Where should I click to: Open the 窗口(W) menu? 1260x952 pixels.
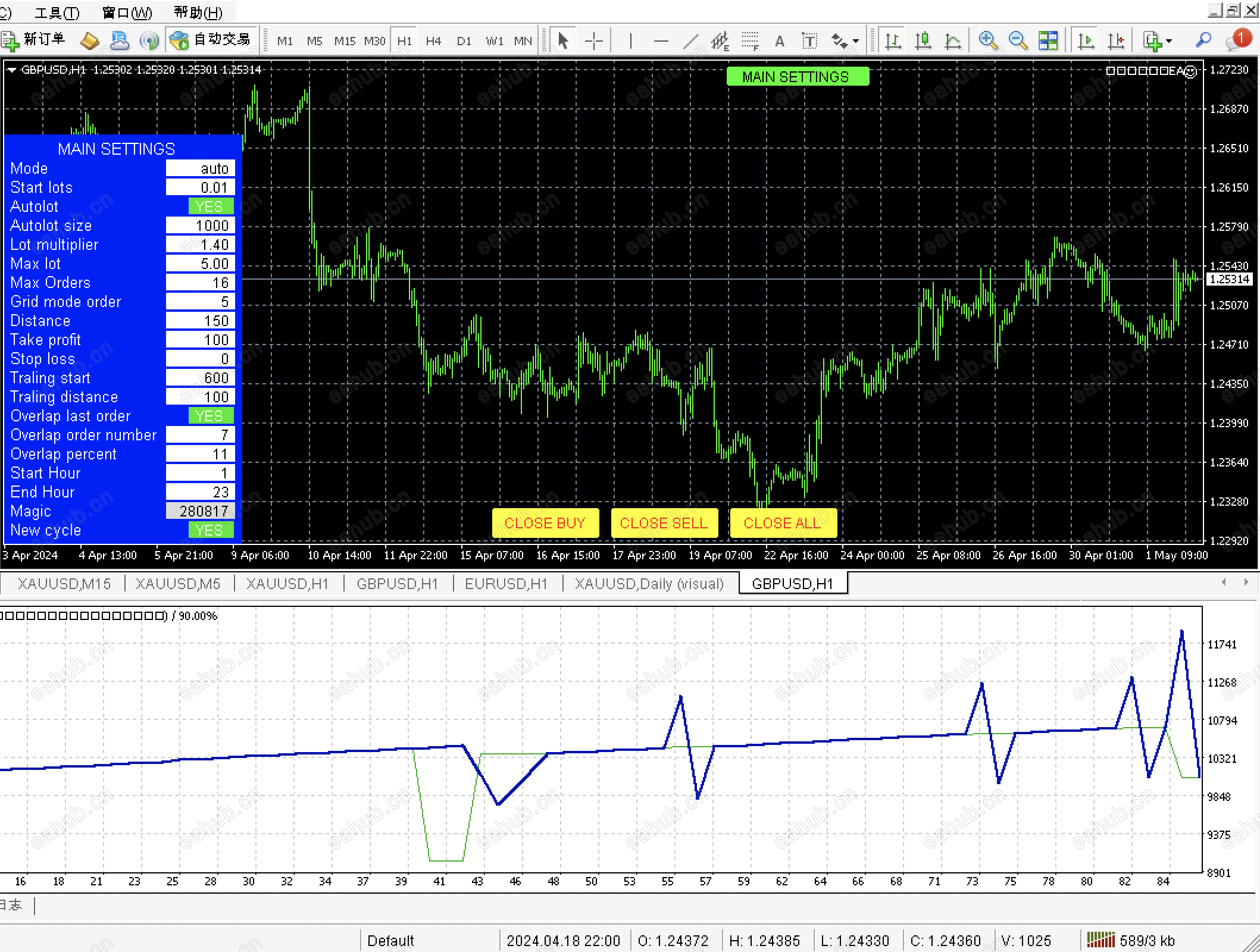tap(127, 12)
